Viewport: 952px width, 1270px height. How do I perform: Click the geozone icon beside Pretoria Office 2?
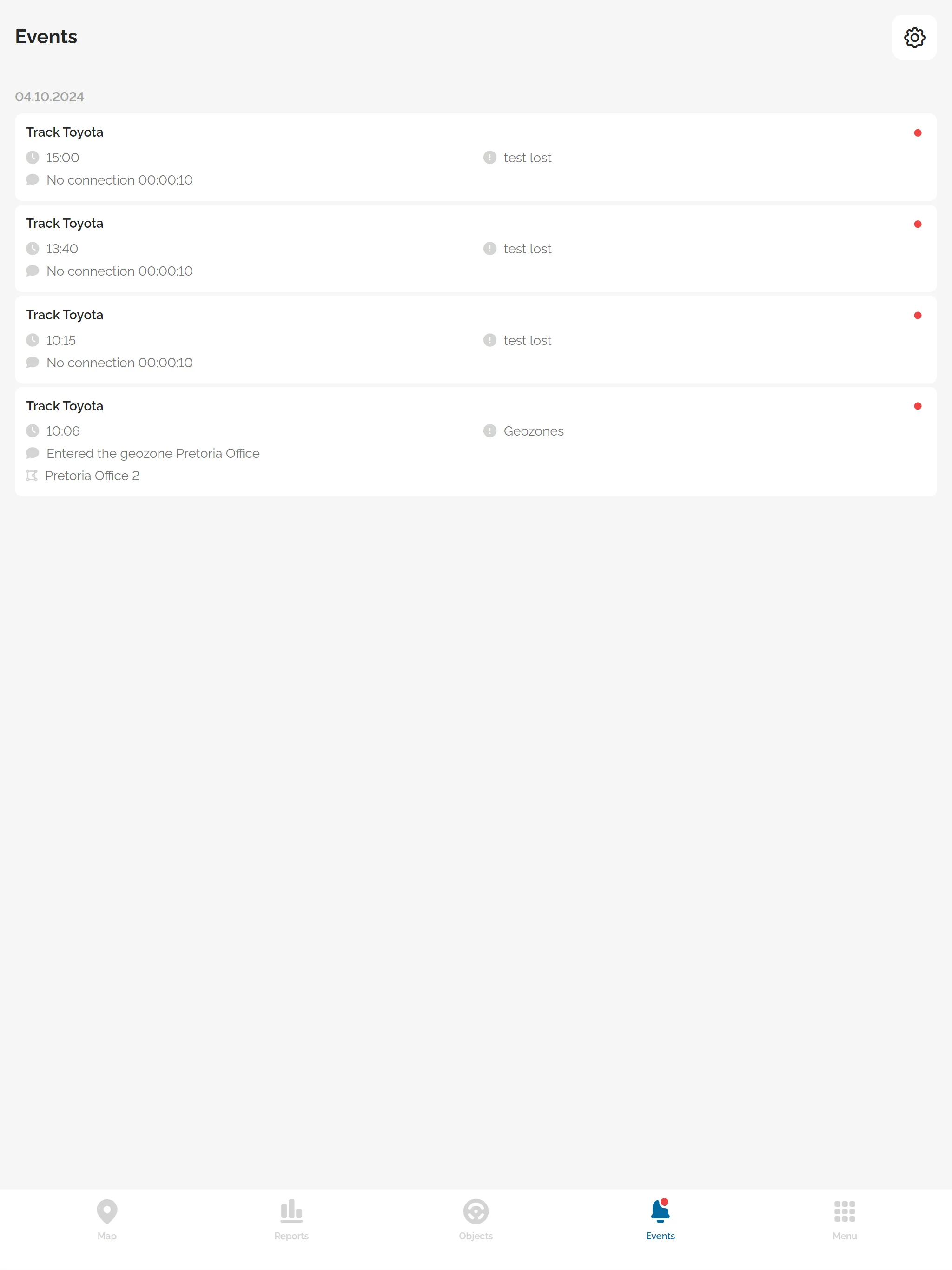(33, 476)
